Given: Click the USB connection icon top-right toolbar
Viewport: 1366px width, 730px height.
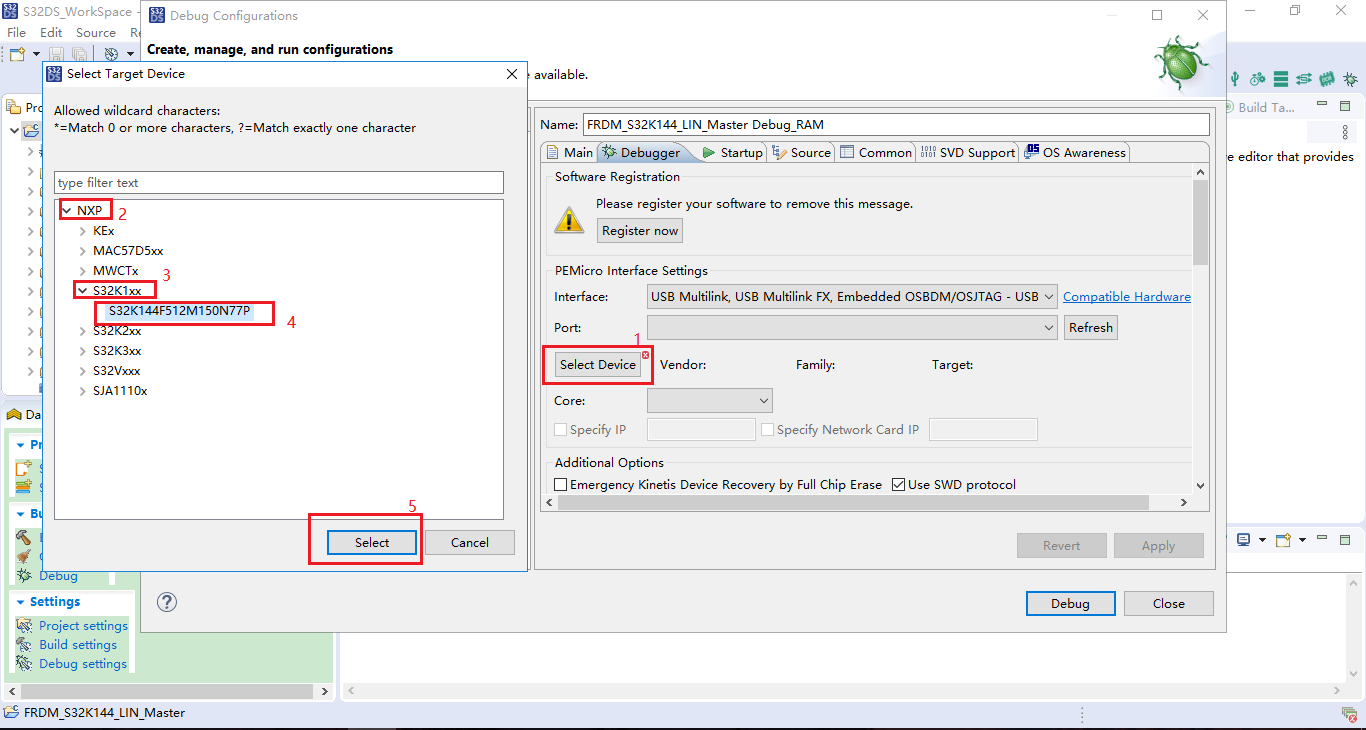Looking at the screenshot, I should tap(1235, 79).
